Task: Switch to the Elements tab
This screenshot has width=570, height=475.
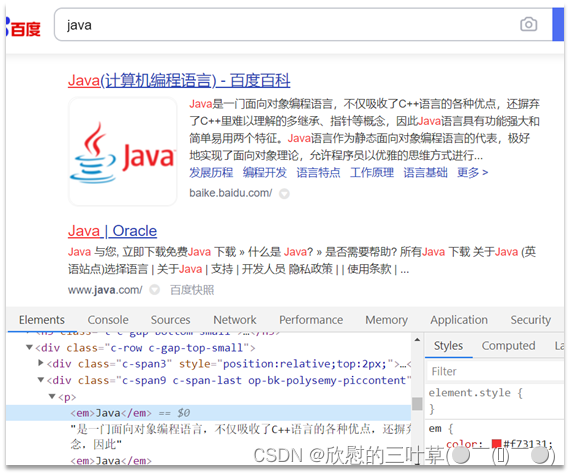Action: pos(42,320)
